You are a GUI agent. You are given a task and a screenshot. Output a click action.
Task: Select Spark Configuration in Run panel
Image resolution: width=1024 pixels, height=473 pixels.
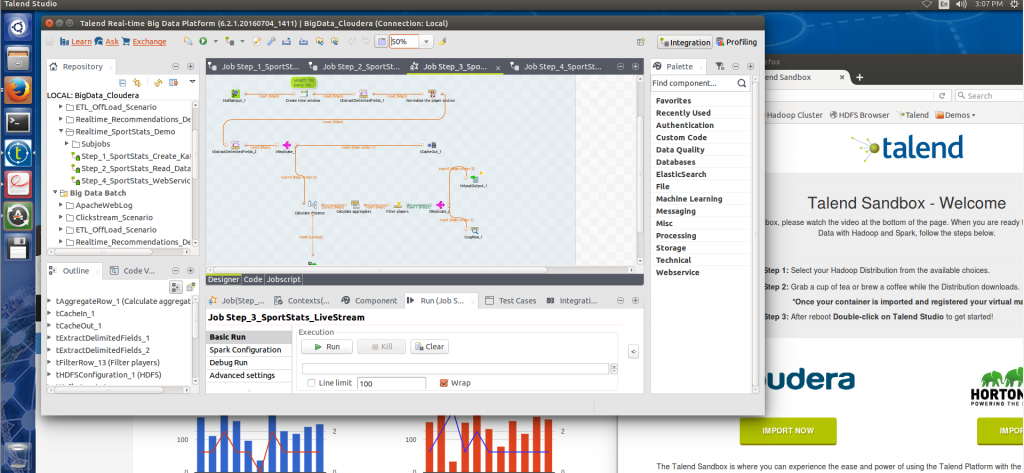click(x=248, y=350)
